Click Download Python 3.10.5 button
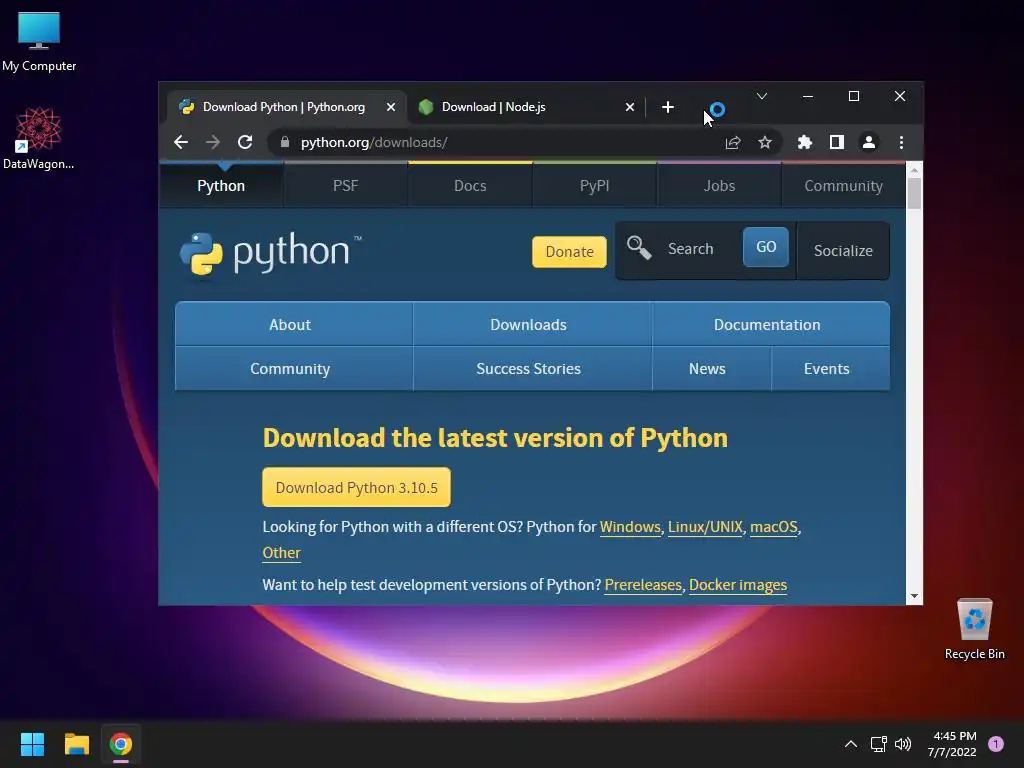1024x768 pixels. tap(357, 487)
